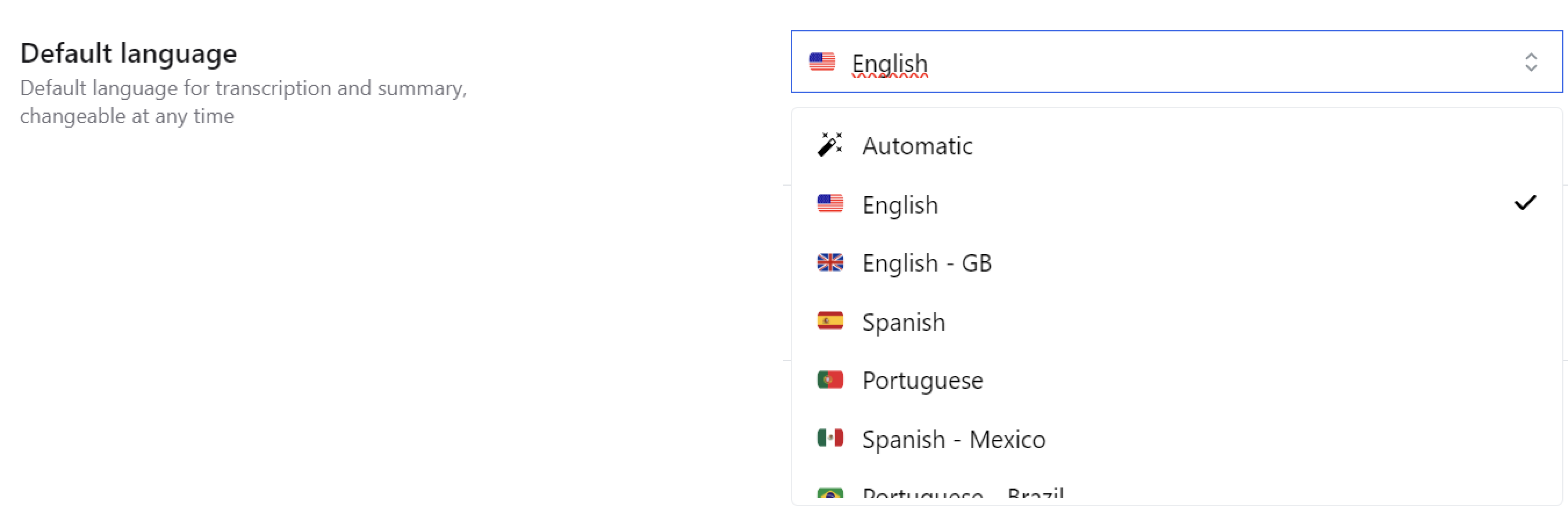This screenshot has height=513, width=1568.
Task: Pick English - GB from the list
Action: tap(926, 263)
